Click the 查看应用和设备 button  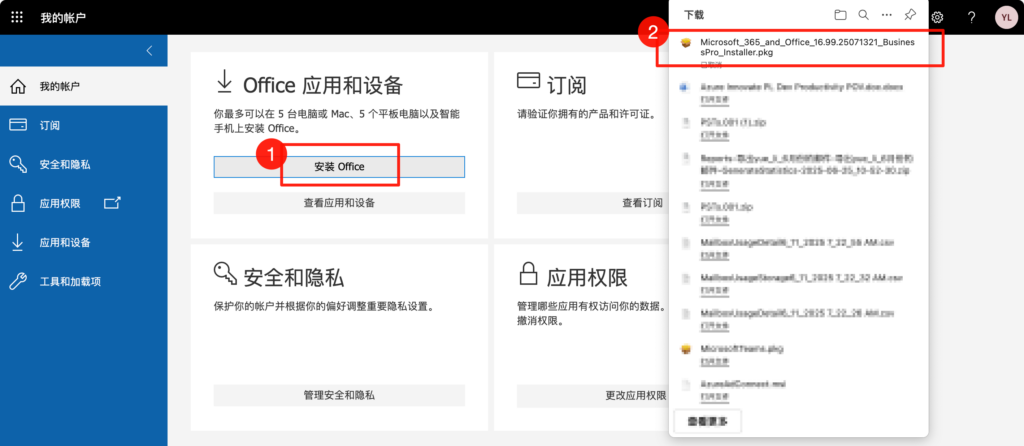click(339, 203)
